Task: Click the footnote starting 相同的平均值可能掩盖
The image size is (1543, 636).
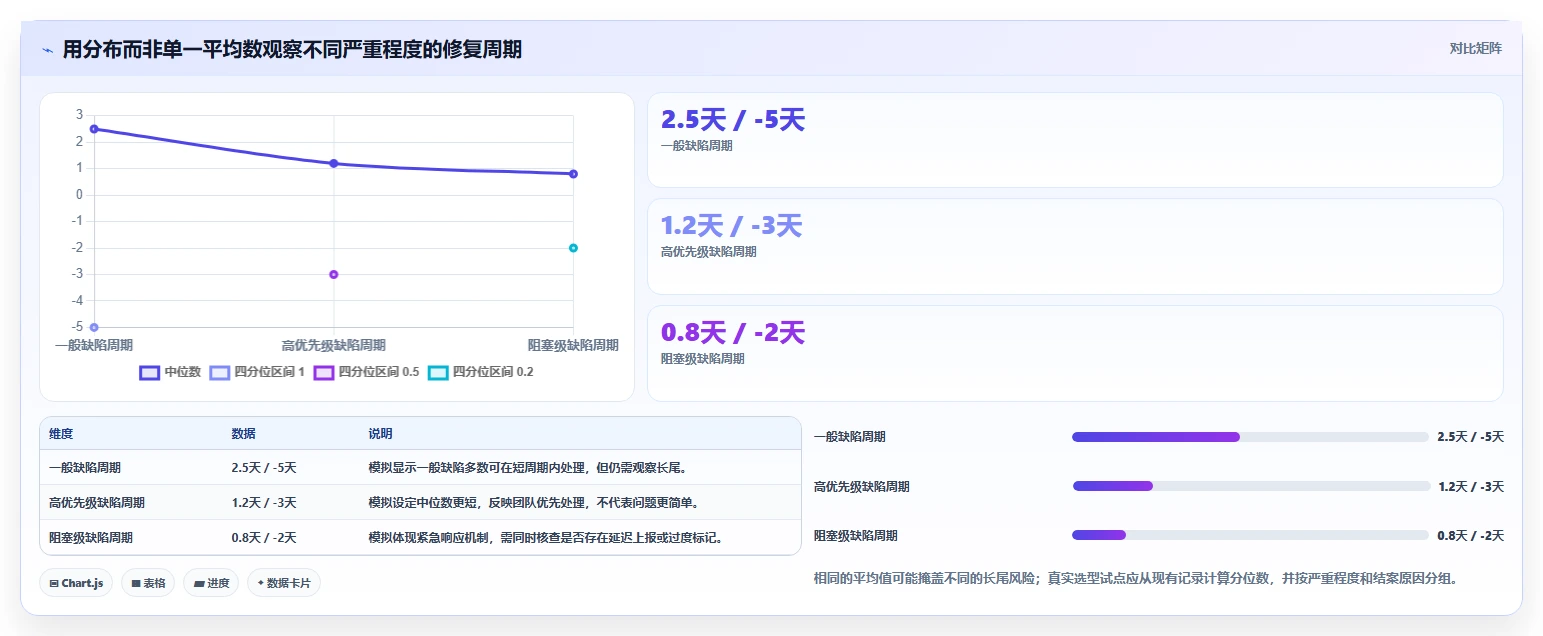Action: click(1136, 579)
